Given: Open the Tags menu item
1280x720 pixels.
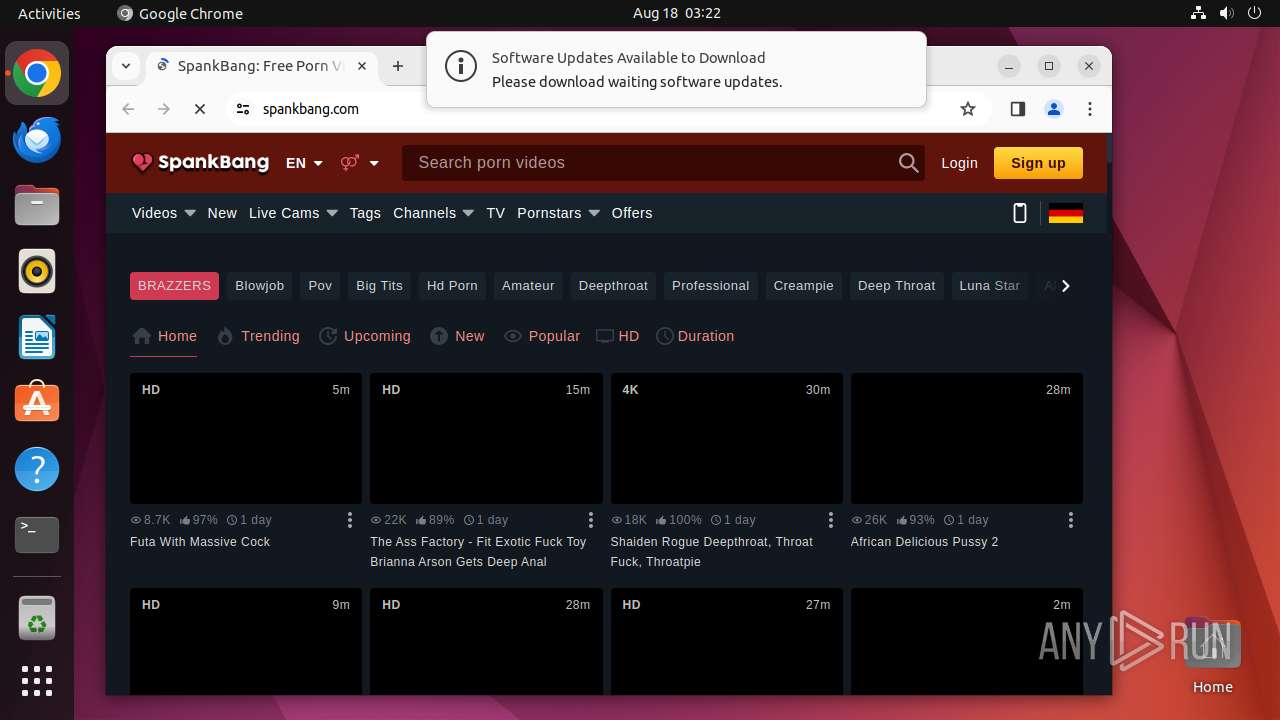Looking at the screenshot, I should pyautogui.click(x=365, y=213).
